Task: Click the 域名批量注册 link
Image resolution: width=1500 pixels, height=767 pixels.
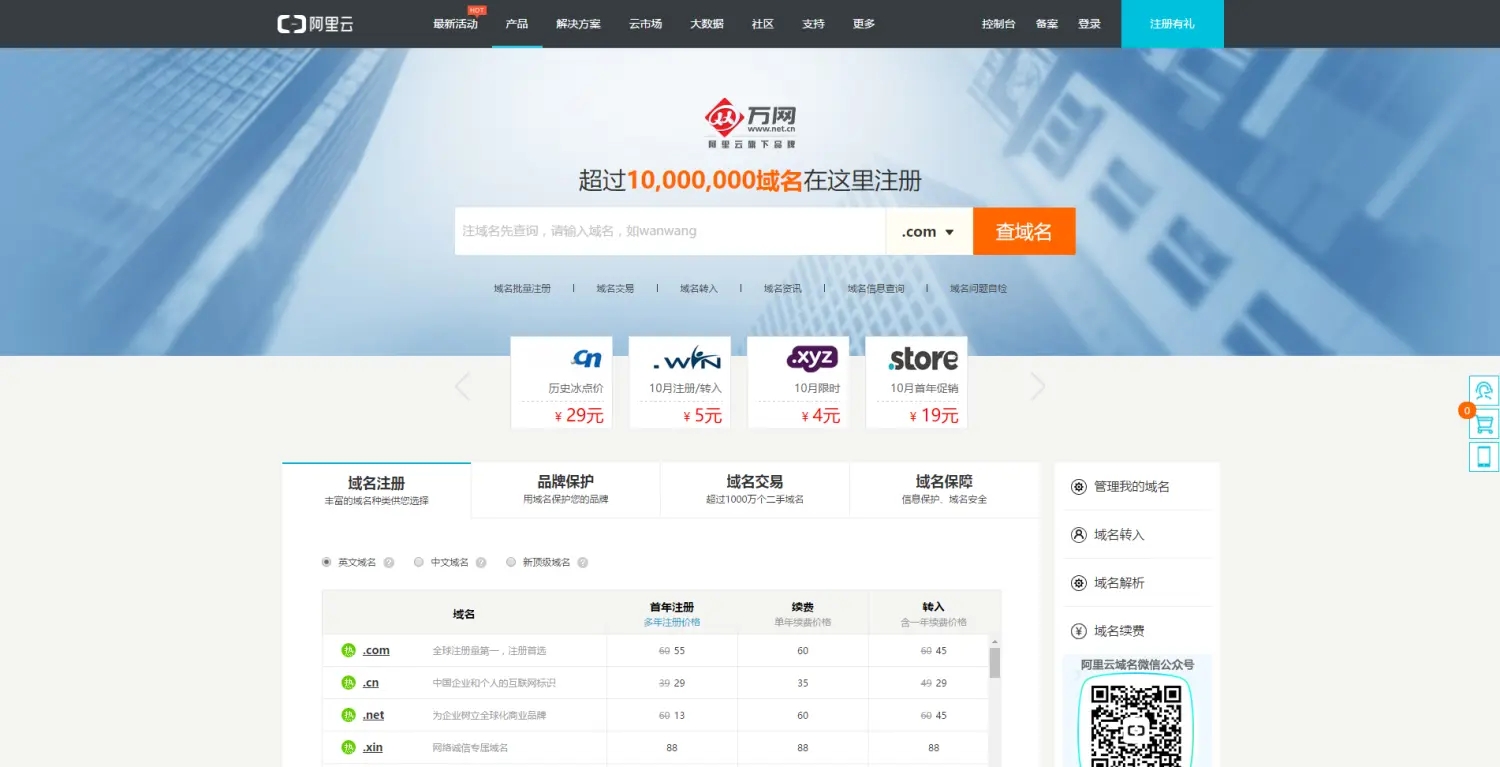Action: pyautogui.click(x=522, y=289)
